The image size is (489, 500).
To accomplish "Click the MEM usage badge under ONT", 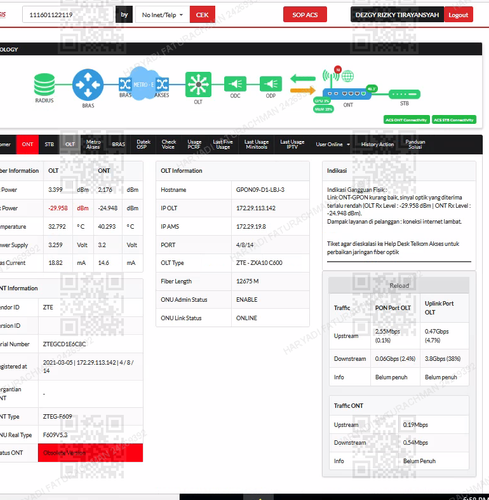I will pos(323,109).
